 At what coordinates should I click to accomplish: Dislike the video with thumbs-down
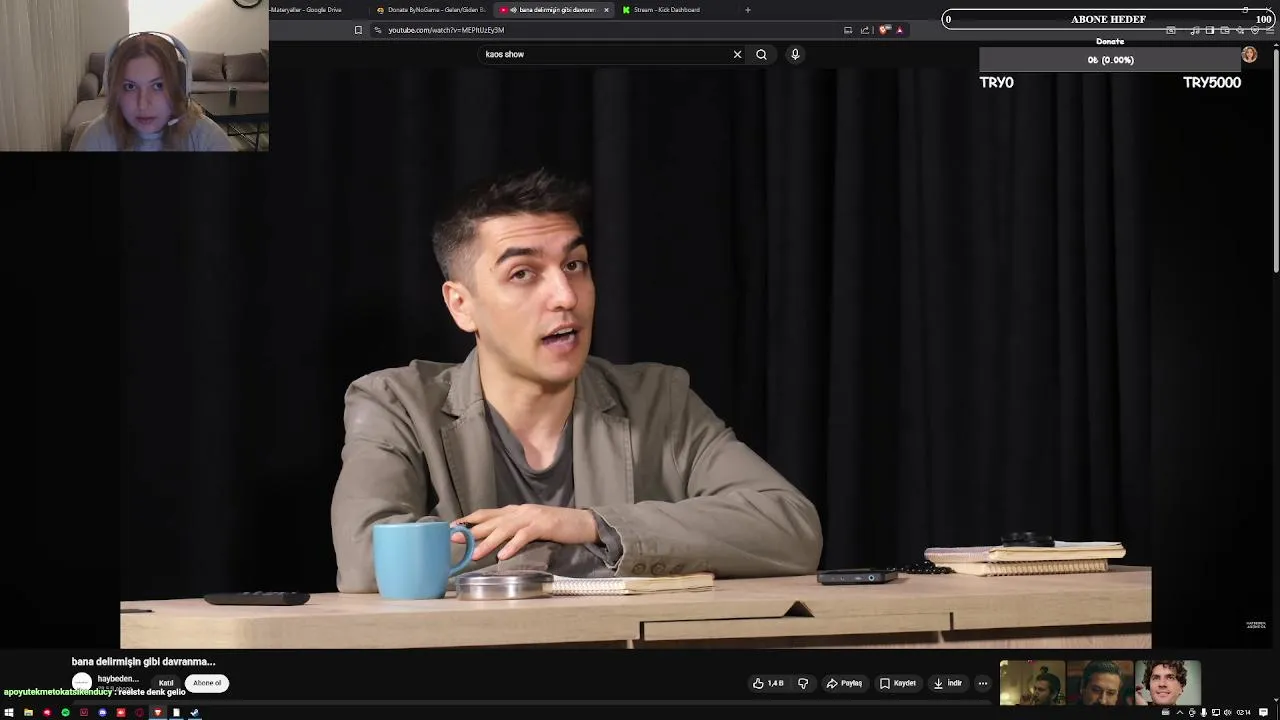pyautogui.click(x=802, y=683)
